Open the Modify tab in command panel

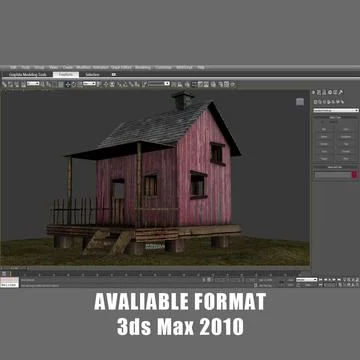pyautogui.click(x=319, y=92)
